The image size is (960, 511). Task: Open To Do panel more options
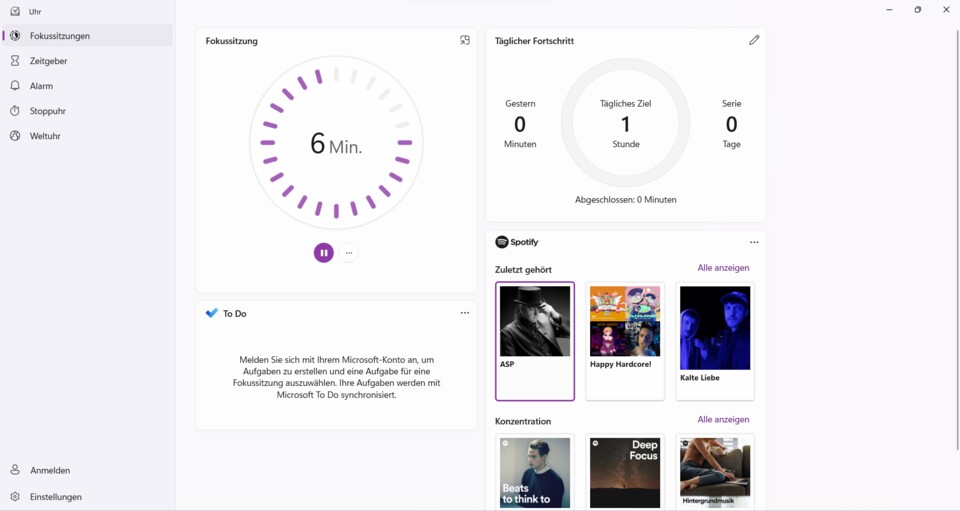click(465, 313)
